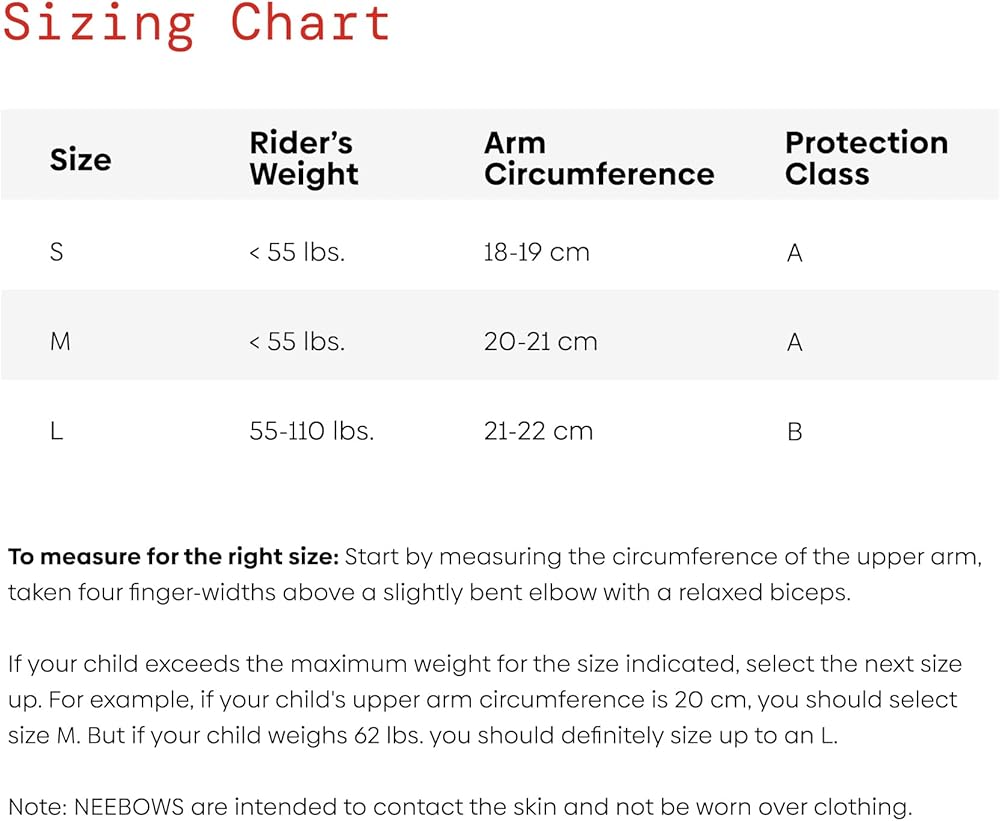Screen dimensions: 1000x821
Task: Select the size "S" row label
Action: coord(57,252)
